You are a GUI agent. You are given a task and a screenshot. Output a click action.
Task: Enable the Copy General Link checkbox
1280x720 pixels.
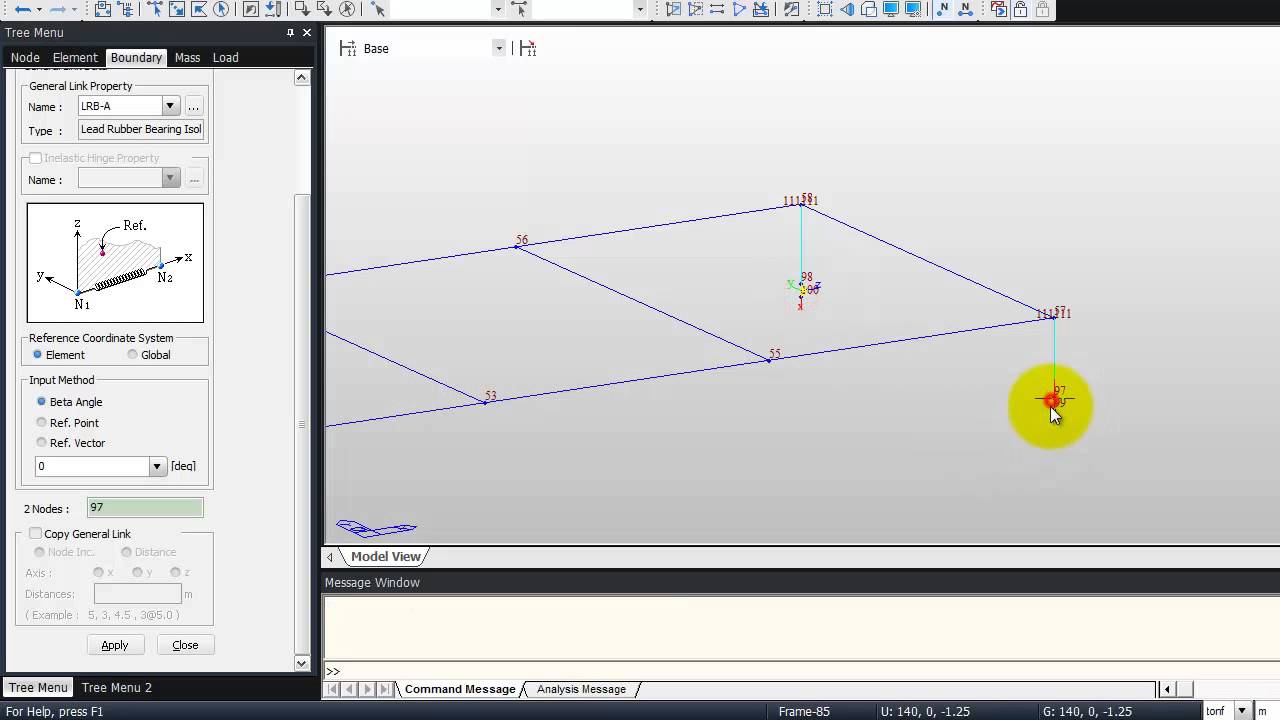tap(35, 534)
